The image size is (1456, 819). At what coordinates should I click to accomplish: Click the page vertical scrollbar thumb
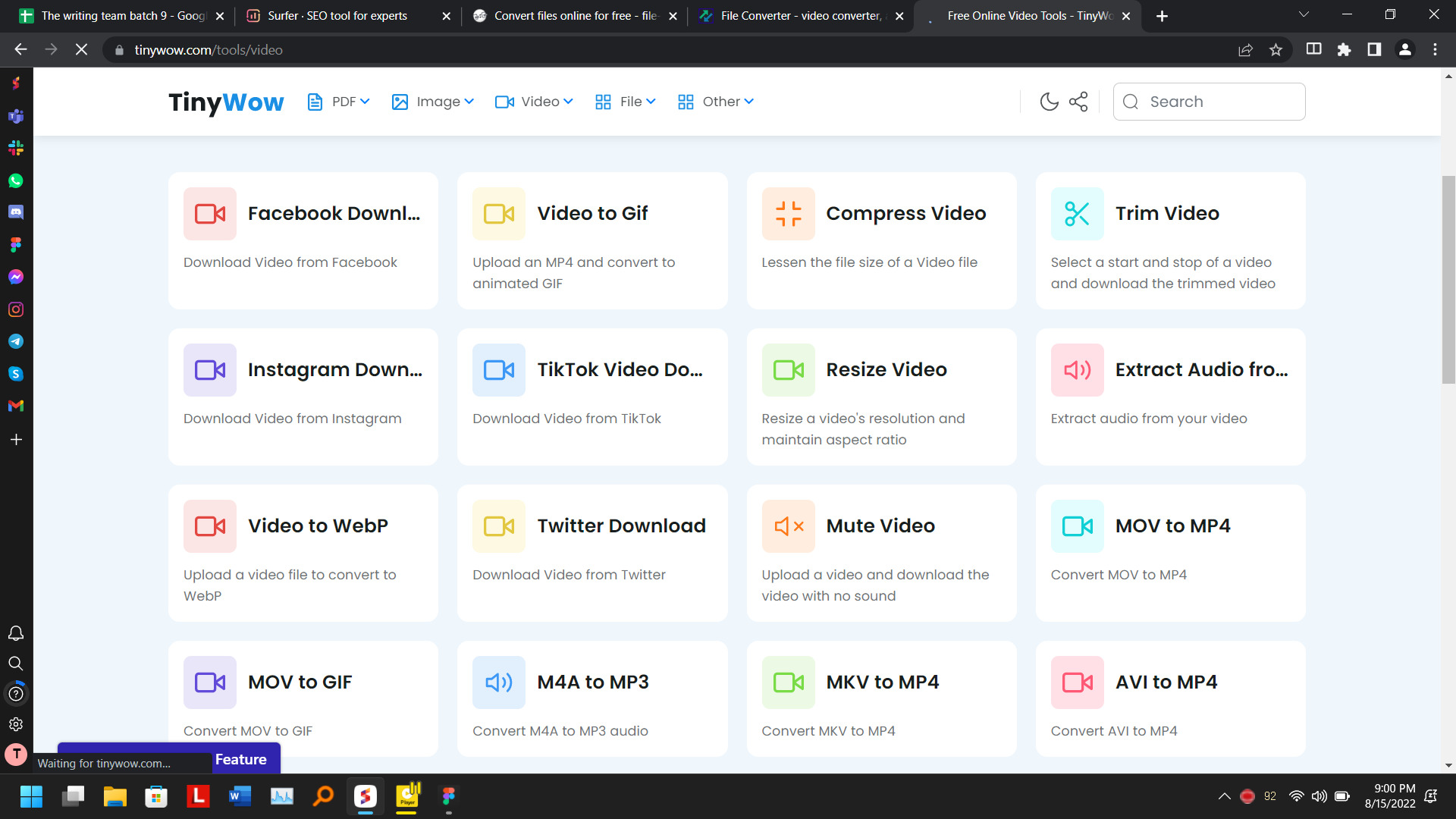point(1448,279)
